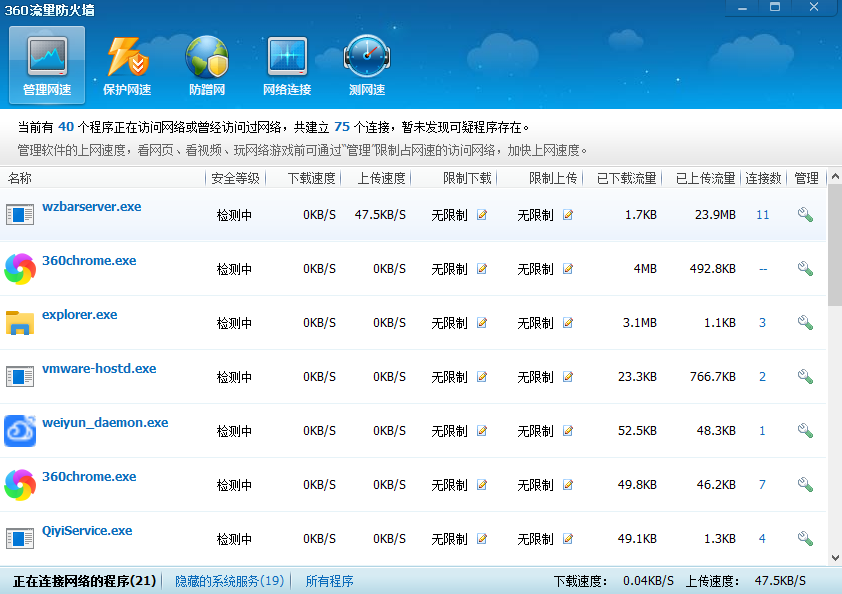The image size is (842, 594).
Task: Show 正在连接网络的程序(21) list
Action: (x=84, y=581)
